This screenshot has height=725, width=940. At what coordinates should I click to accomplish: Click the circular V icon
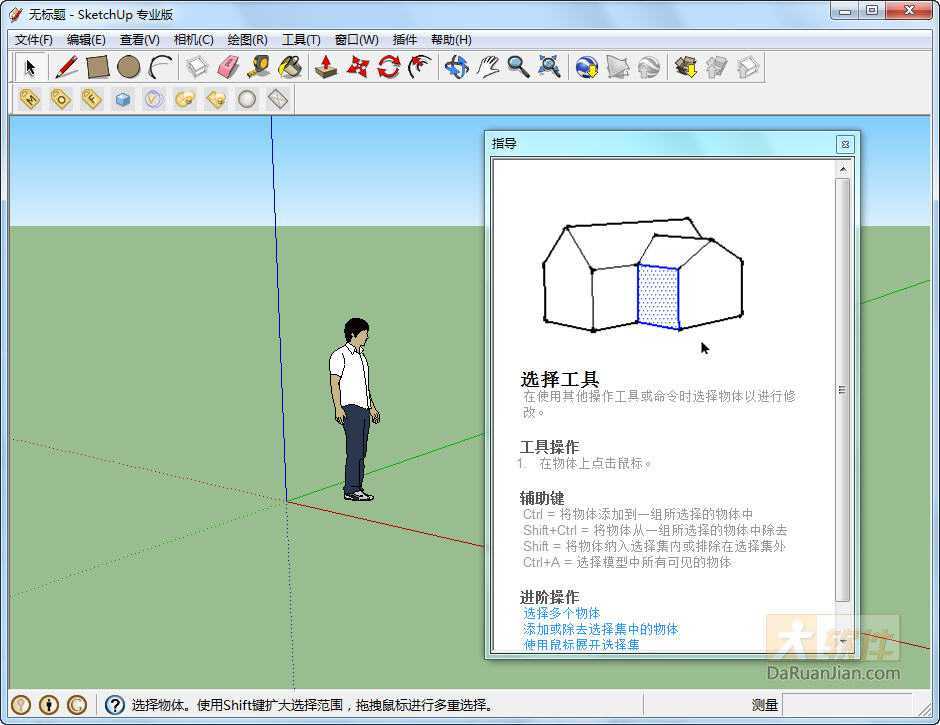point(154,99)
